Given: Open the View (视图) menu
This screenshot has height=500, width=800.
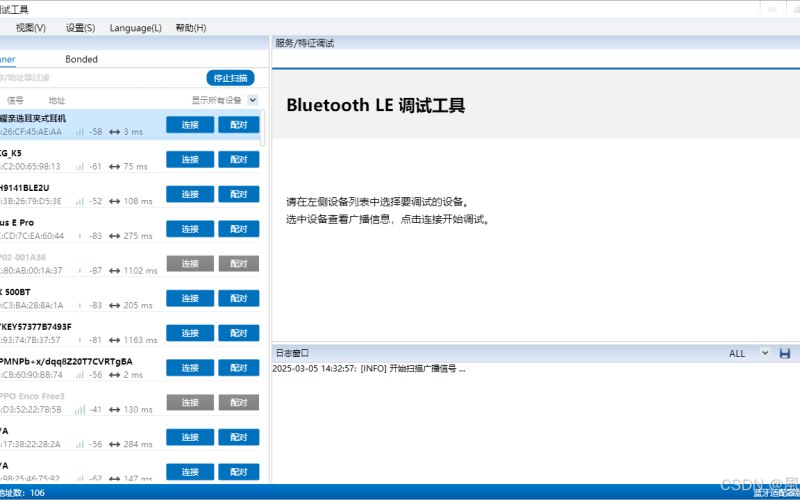Looking at the screenshot, I should pyautogui.click(x=31, y=28).
